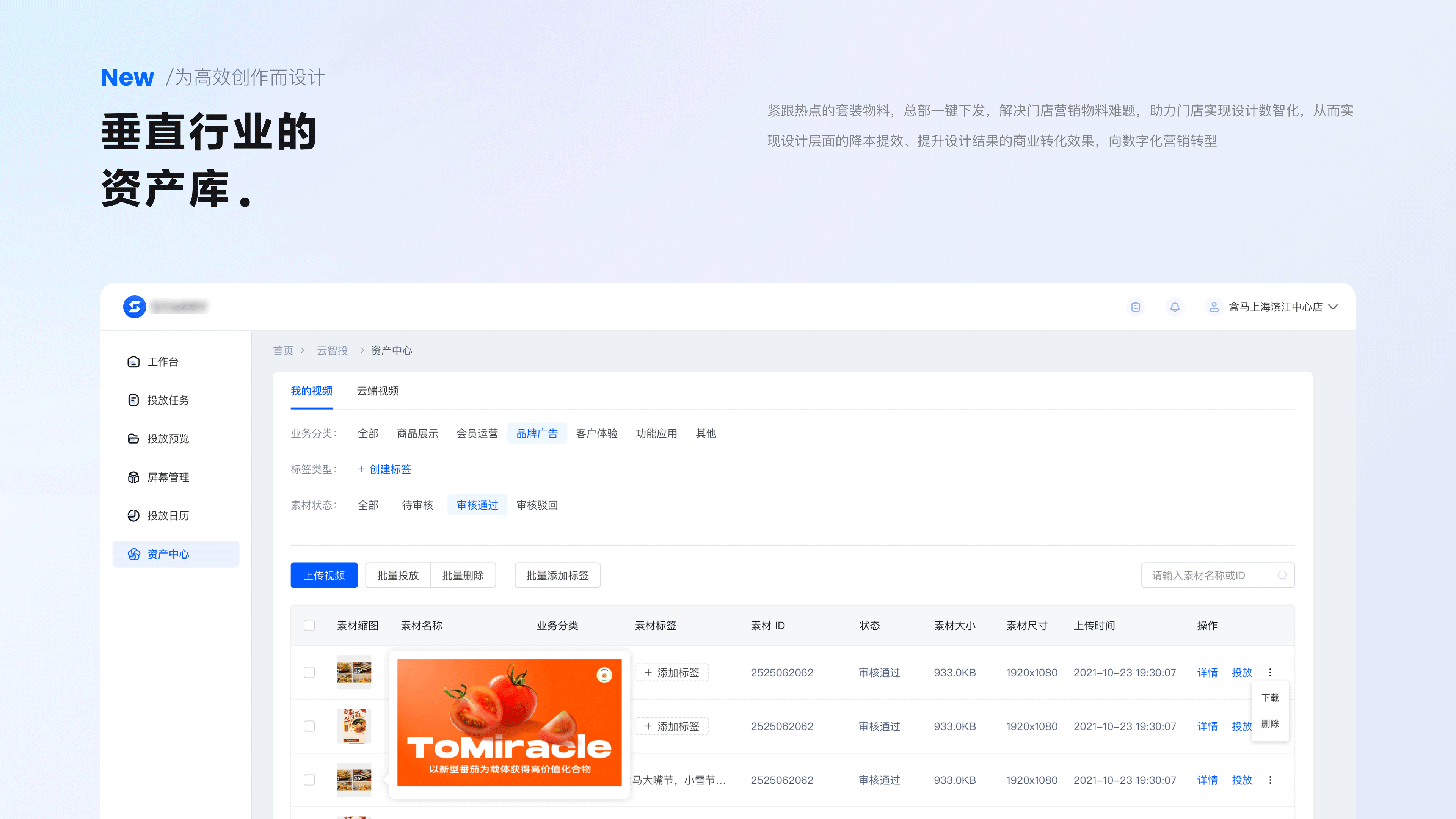Choose 删除 from the popup menu

click(x=1270, y=724)
